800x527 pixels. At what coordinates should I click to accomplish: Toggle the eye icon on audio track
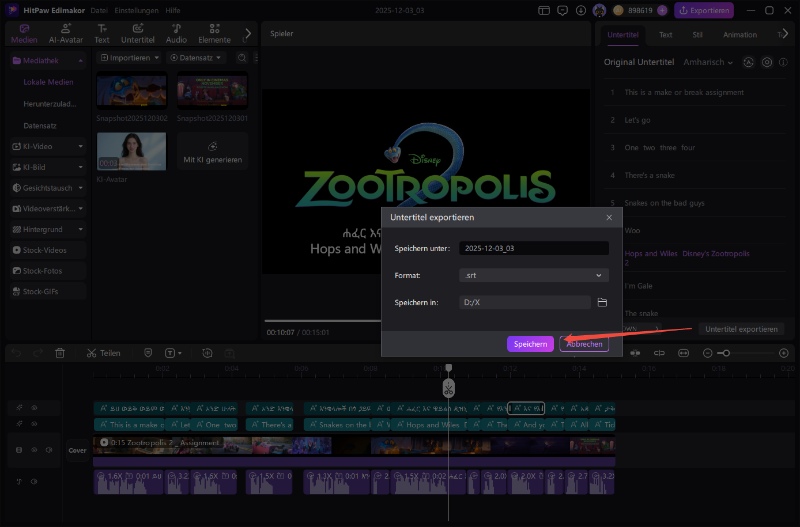[33, 482]
